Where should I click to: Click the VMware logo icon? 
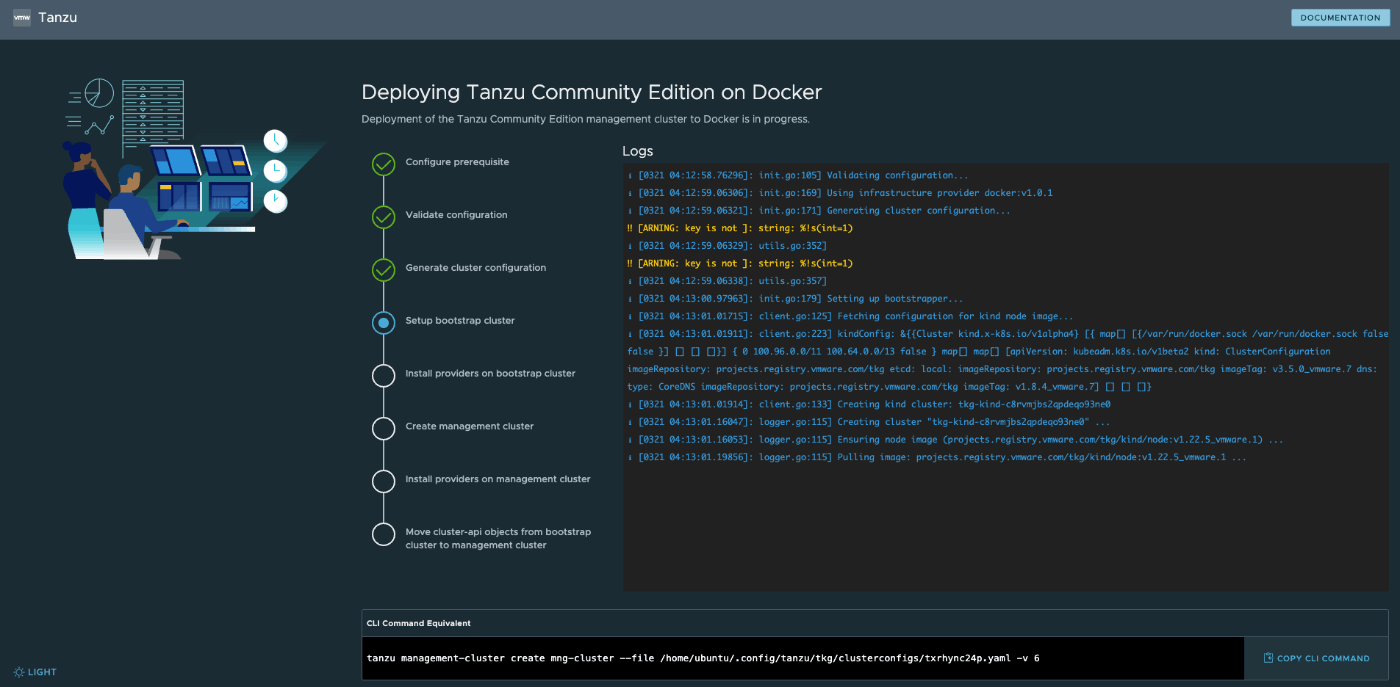coord(22,17)
